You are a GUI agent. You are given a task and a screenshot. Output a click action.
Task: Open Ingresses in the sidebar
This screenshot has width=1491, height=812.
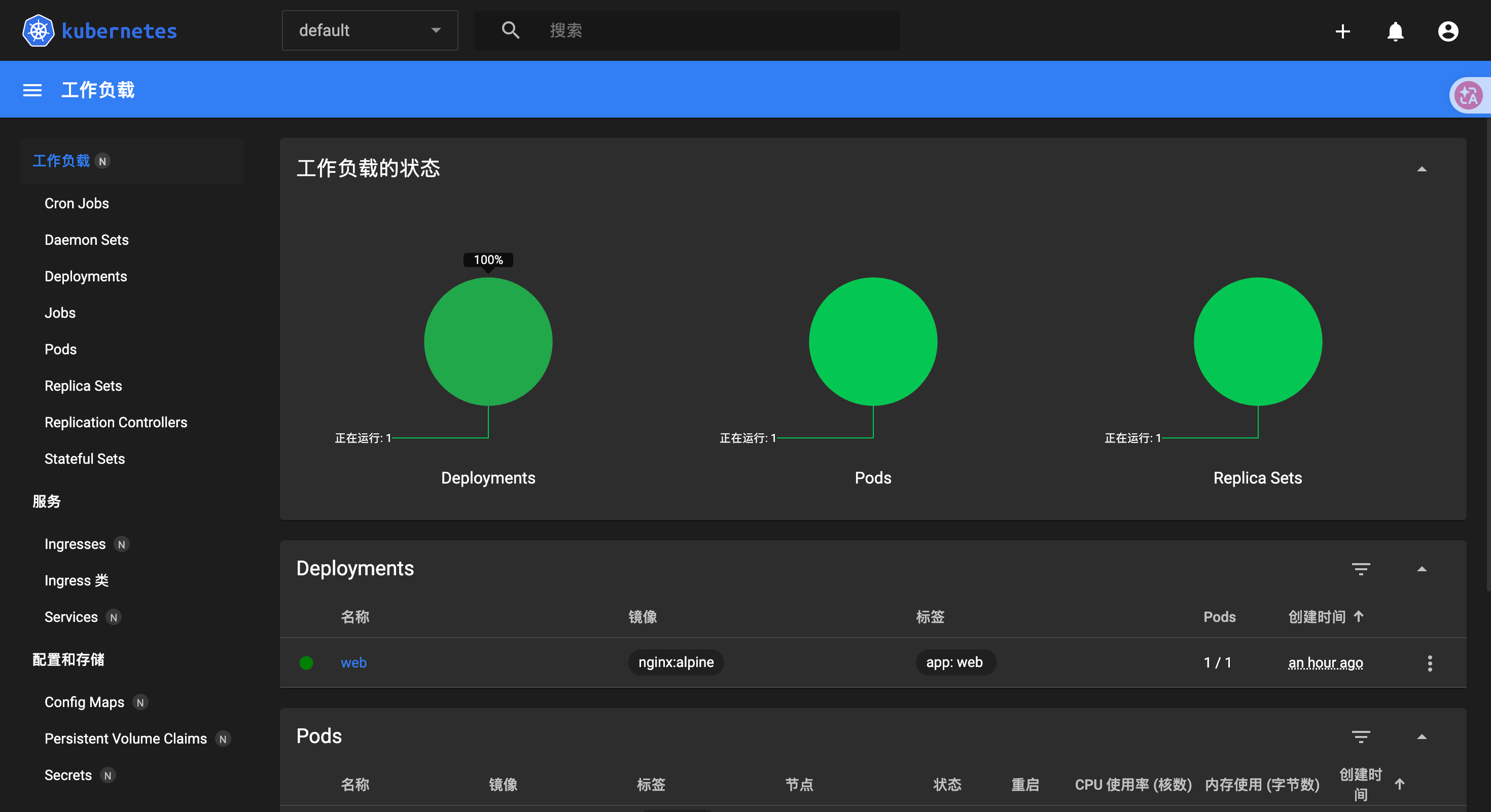pyautogui.click(x=75, y=544)
